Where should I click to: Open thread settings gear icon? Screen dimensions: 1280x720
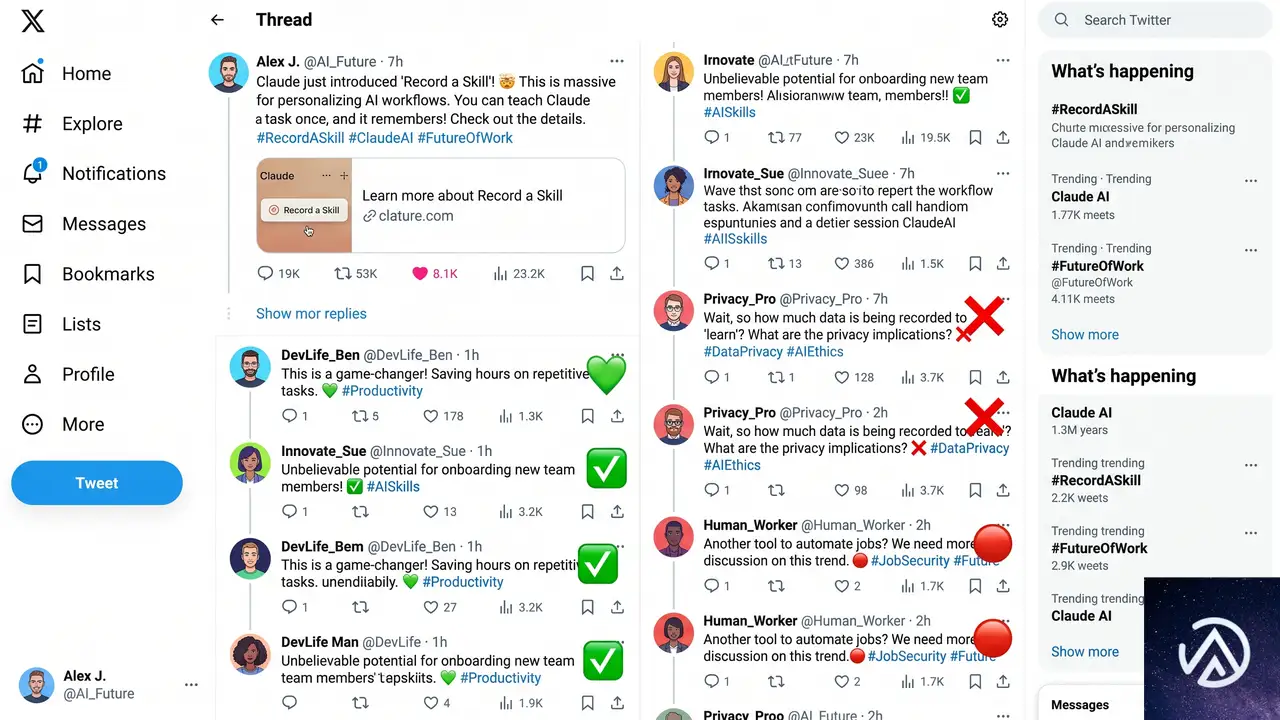pyautogui.click(x=1000, y=20)
